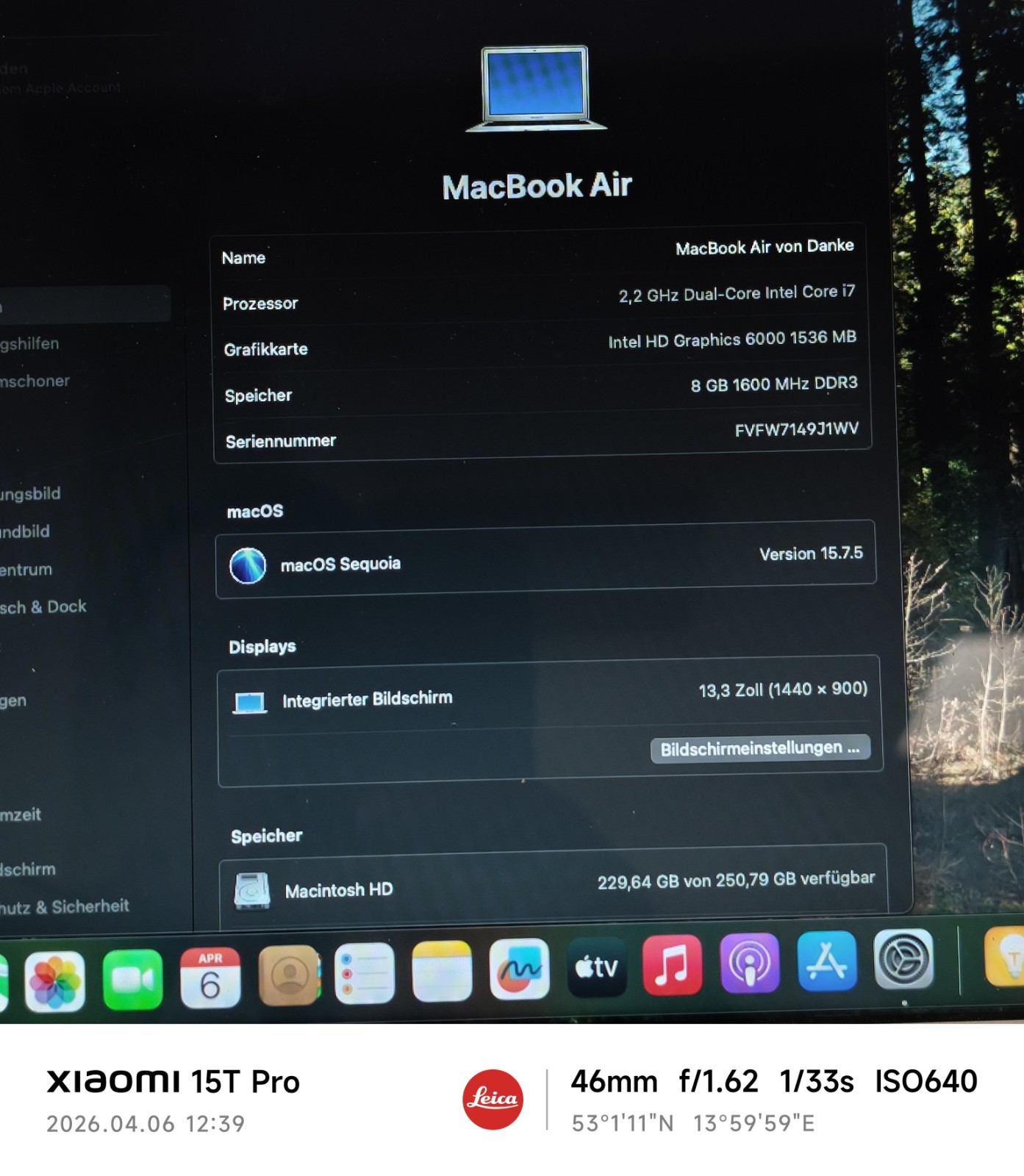Click the 'Prozessor' row label
The height and width of the screenshot is (1176, 1024).
click(x=260, y=304)
